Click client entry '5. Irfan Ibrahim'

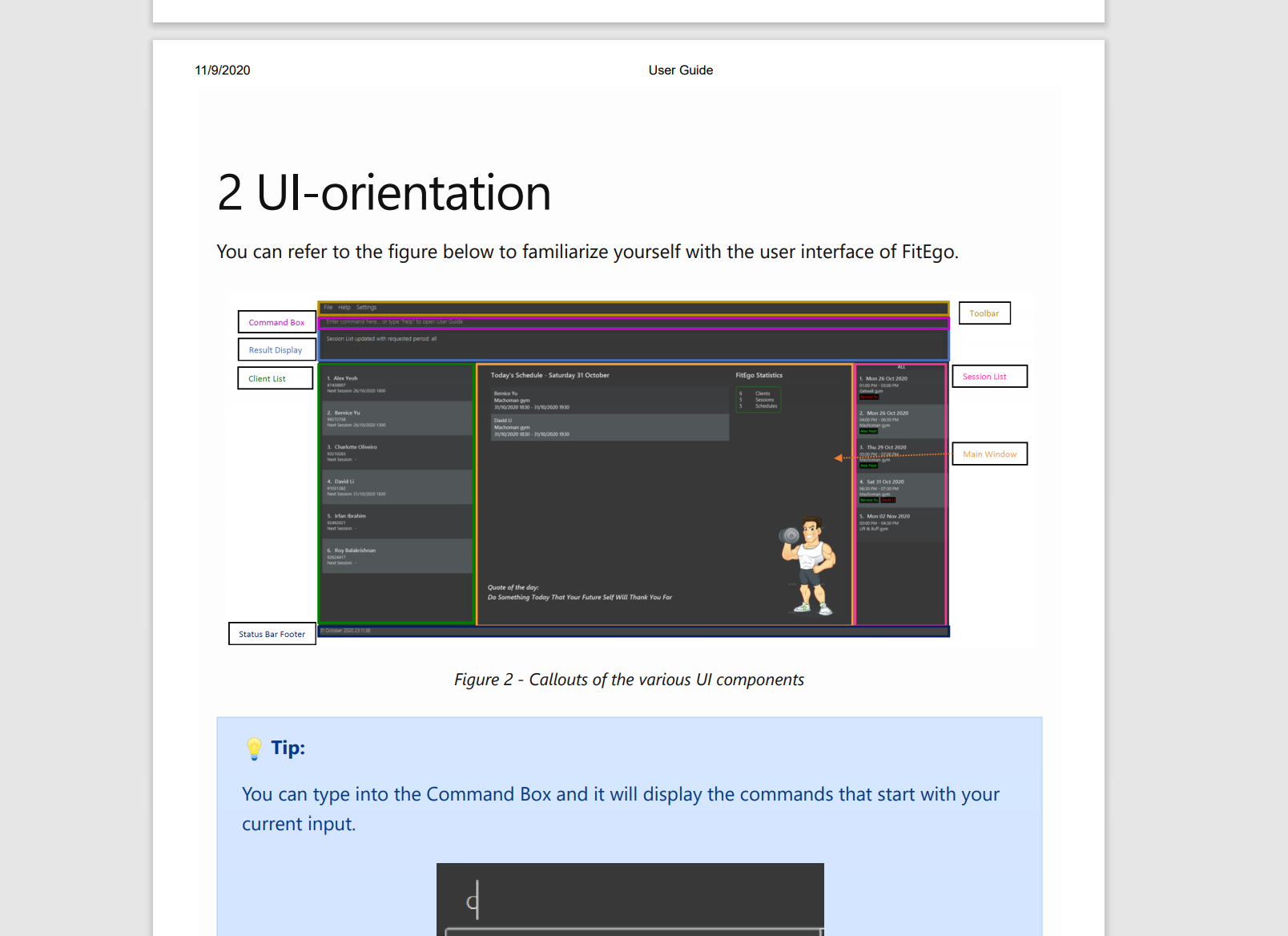396,522
